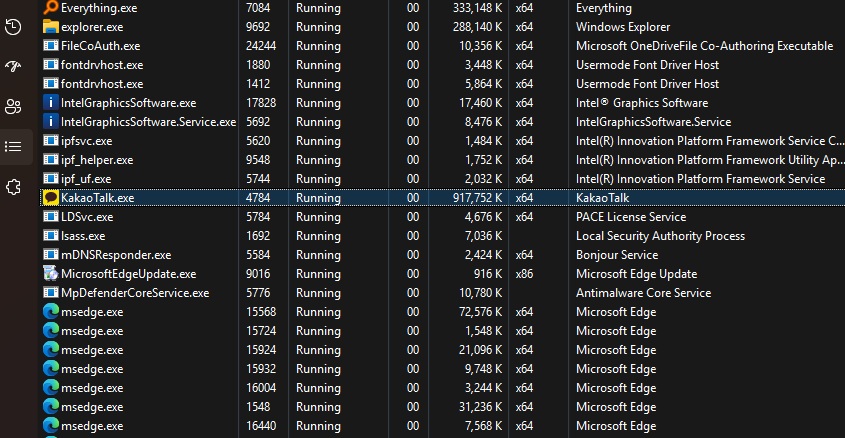This screenshot has height=438, width=845.
Task: Click the IntelGraphicsSoftware.exe blue icon
Action: [51, 103]
